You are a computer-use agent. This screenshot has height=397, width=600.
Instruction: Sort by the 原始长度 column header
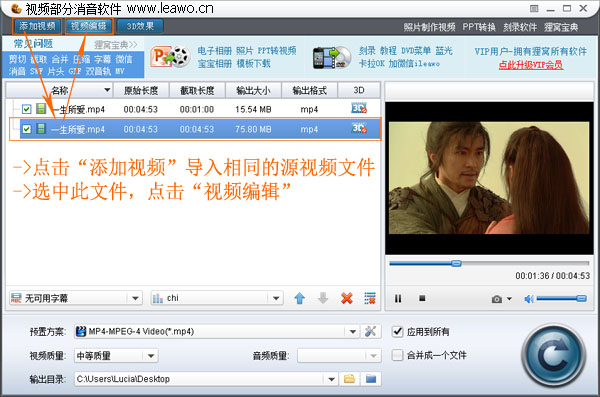141,90
